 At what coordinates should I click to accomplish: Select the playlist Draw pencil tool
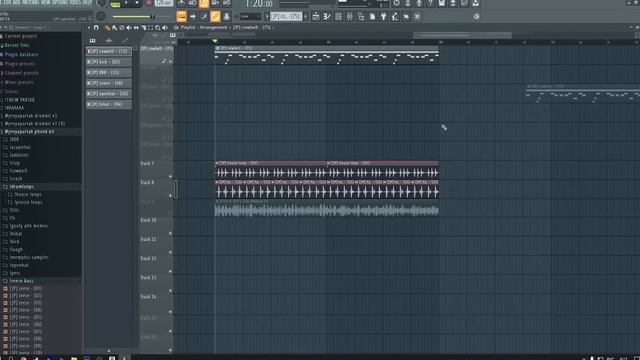pos(107,28)
